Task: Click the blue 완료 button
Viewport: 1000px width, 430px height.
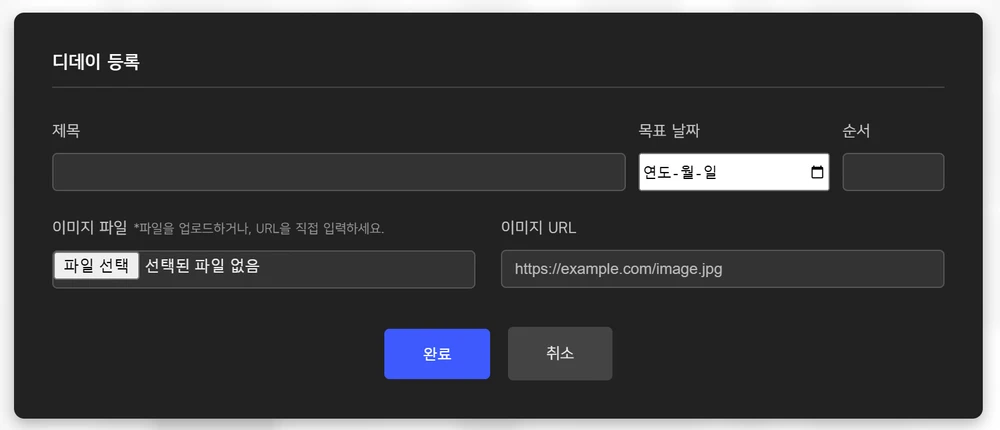Action: coord(437,354)
